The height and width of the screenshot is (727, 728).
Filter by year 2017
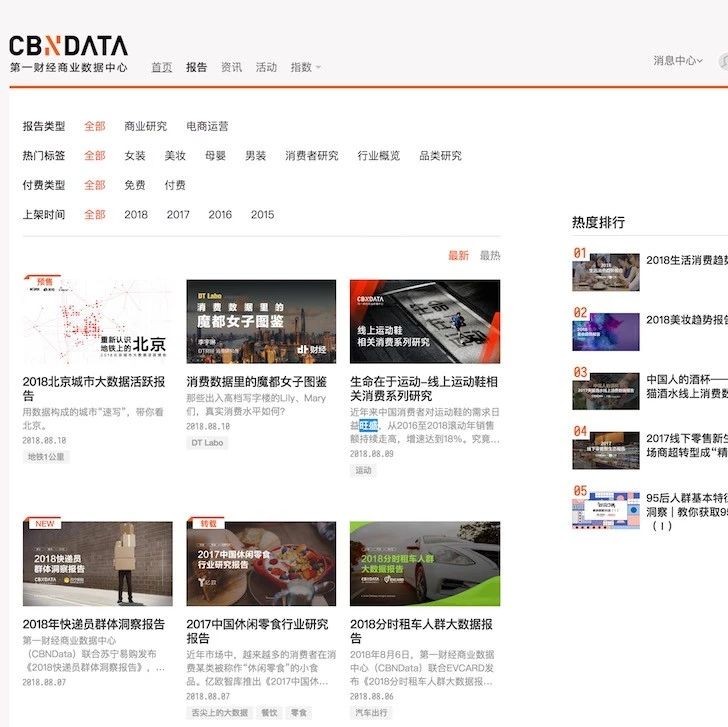click(178, 214)
